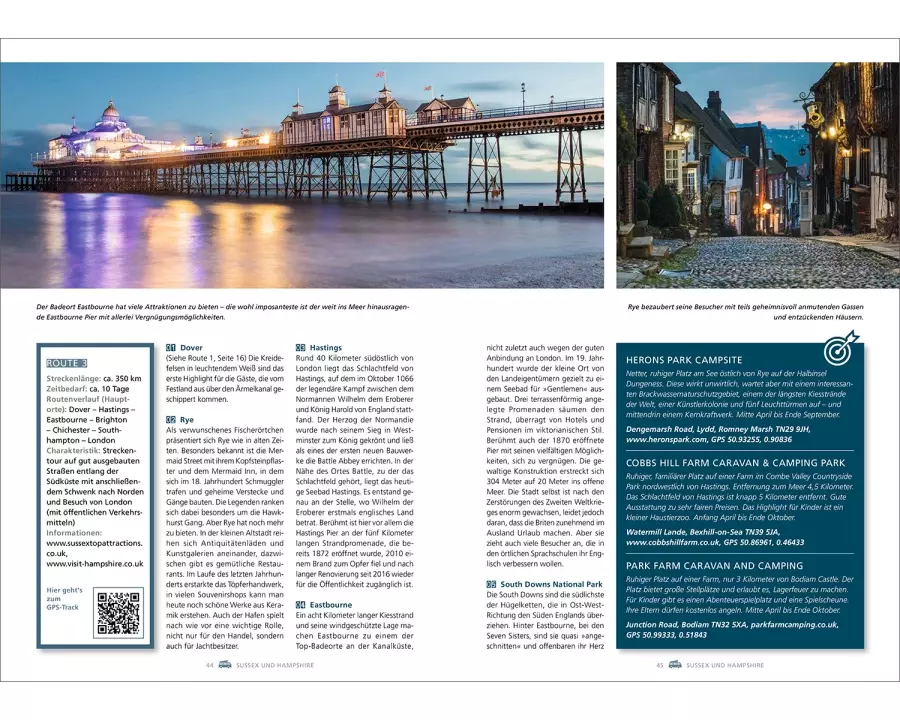
Task: Click the ROUTE 3 heading
Action: [67, 363]
